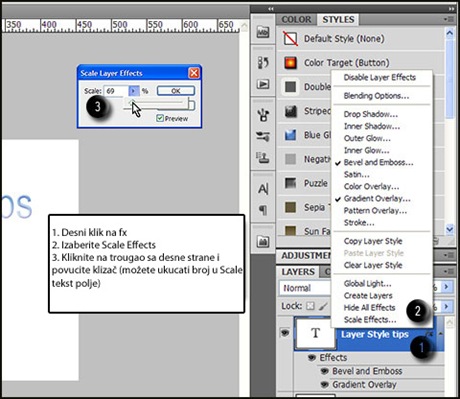The height and width of the screenshot is (399, 460).
Task: Open the Brush panel icon in dock
Action: pyautogui.click(x=263, y=115)
